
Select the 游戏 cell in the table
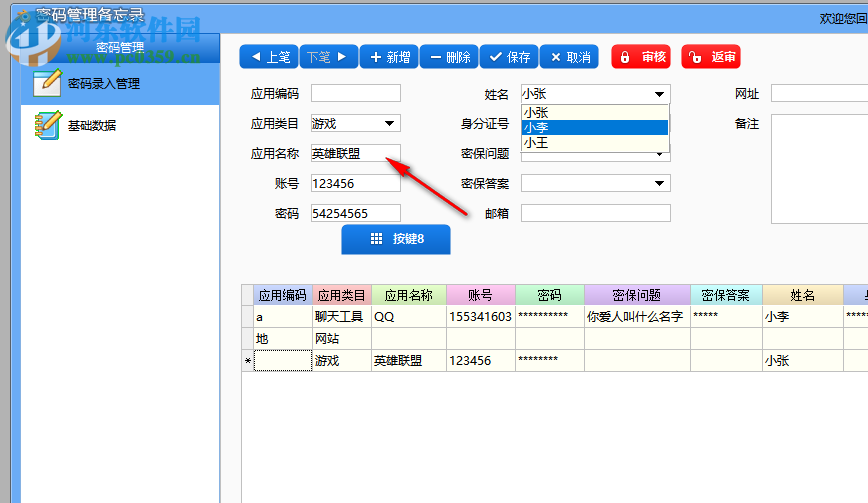coord(342,361)
